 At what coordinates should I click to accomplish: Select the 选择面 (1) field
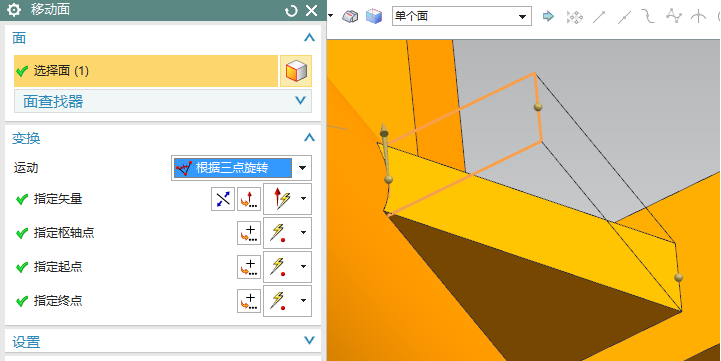point(146,71)
